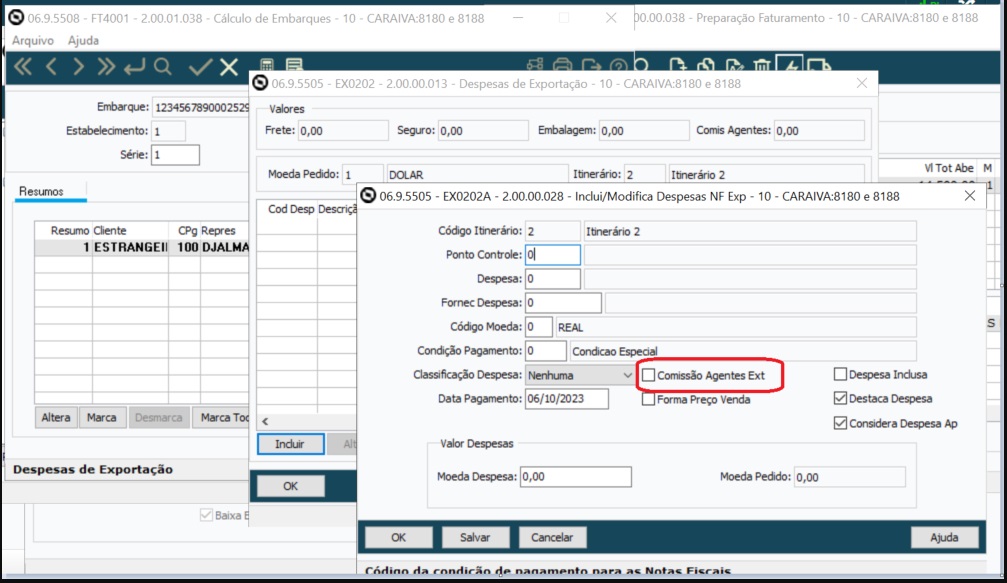Go to first record in FT4001 toolbar
Viewport: 1007px width, 583px height.
(x=23, y=67)
